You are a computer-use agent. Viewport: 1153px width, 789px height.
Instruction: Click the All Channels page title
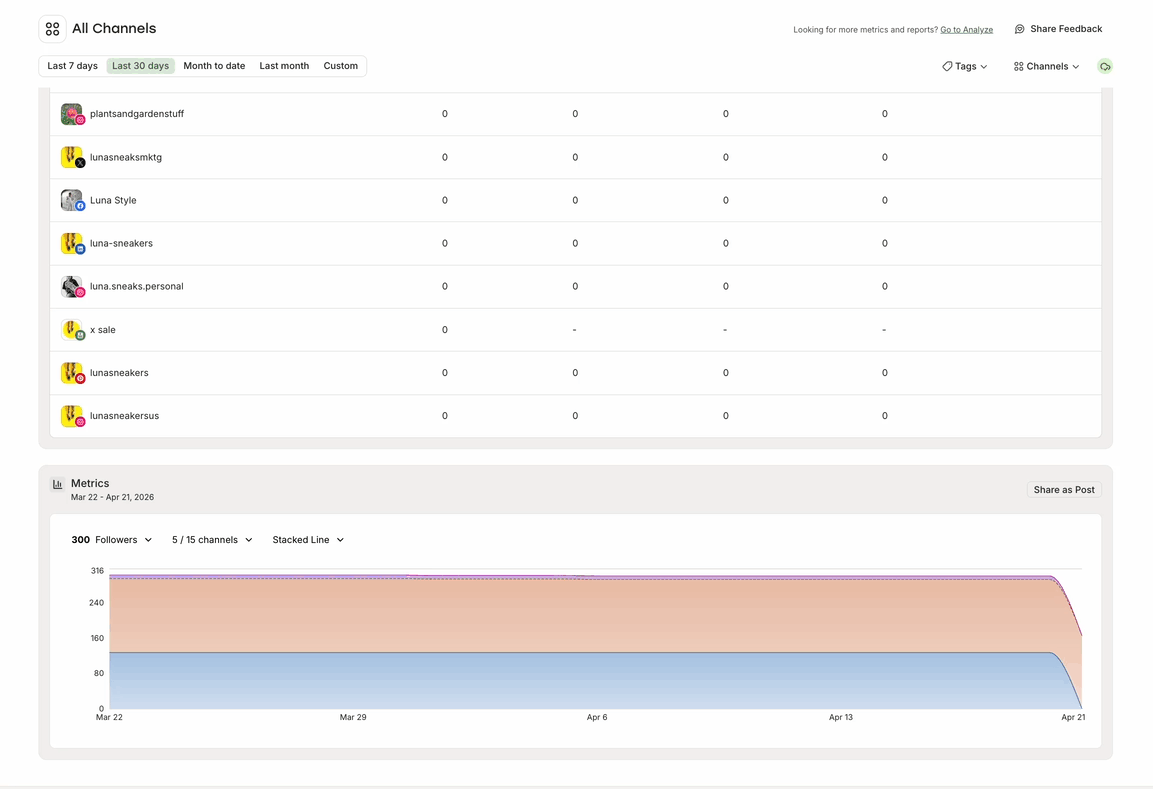[114, 29]
